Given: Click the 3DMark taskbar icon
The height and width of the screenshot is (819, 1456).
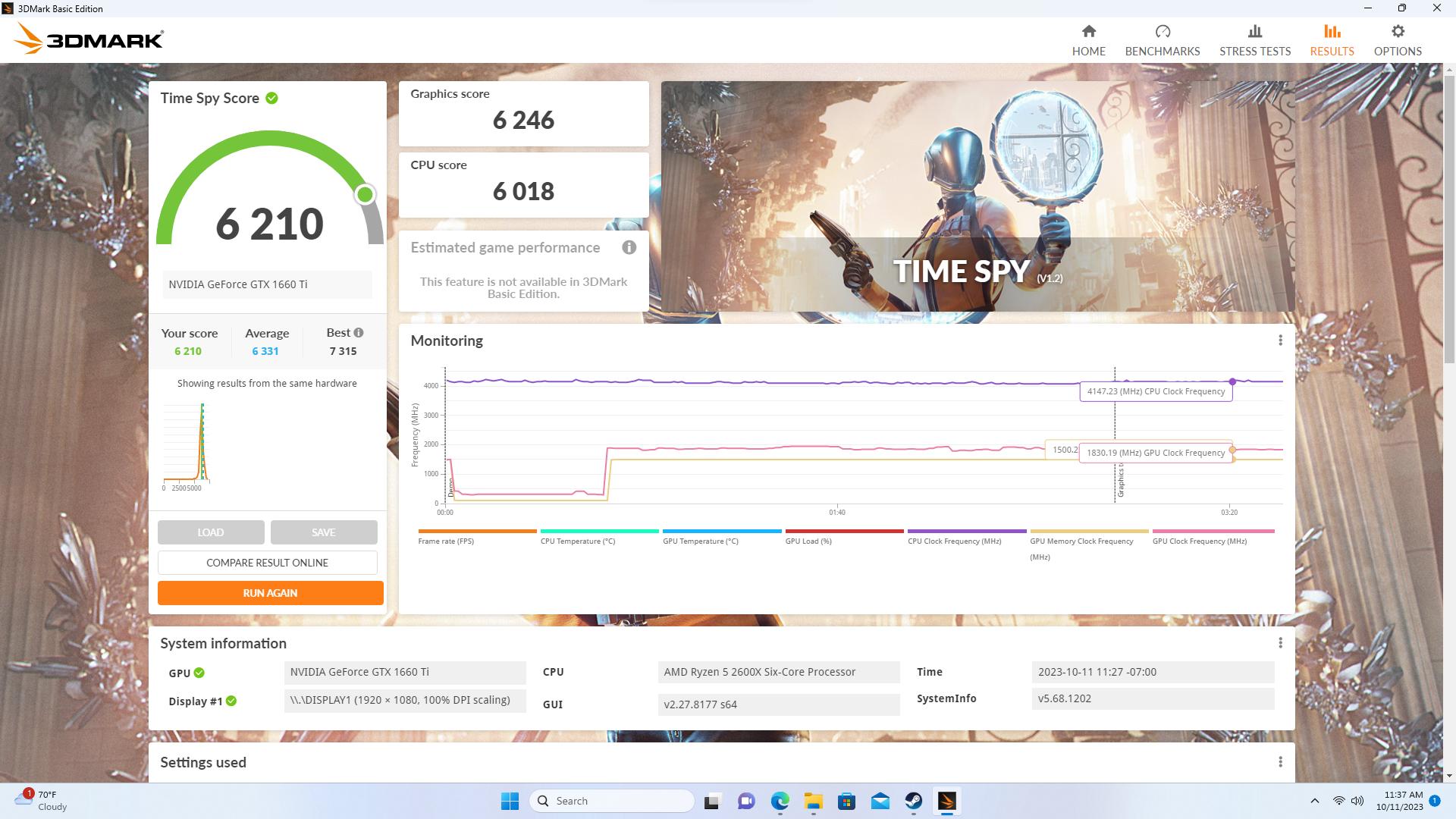Looking at the screenshot, I should click(x=946, y=801).
